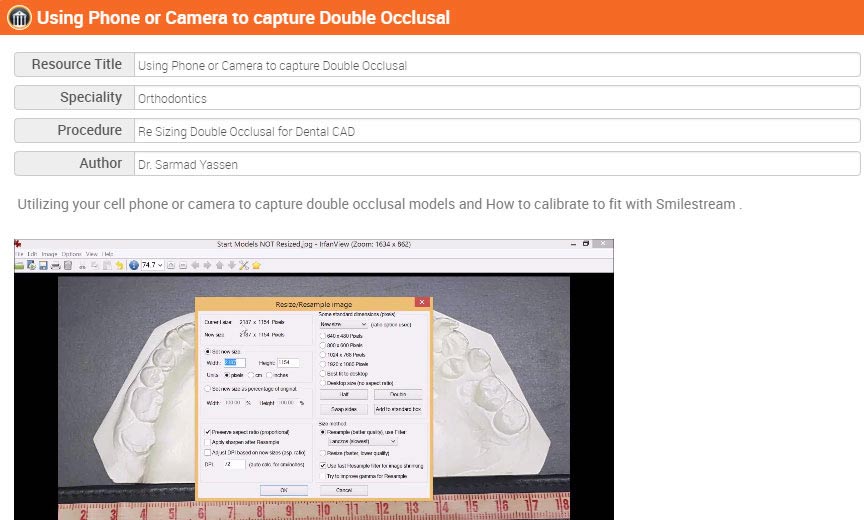Viewport: 864px width, 520px height.
Task: Enable Apply sharpen after Resample checkbox
Action: [208, 442]
